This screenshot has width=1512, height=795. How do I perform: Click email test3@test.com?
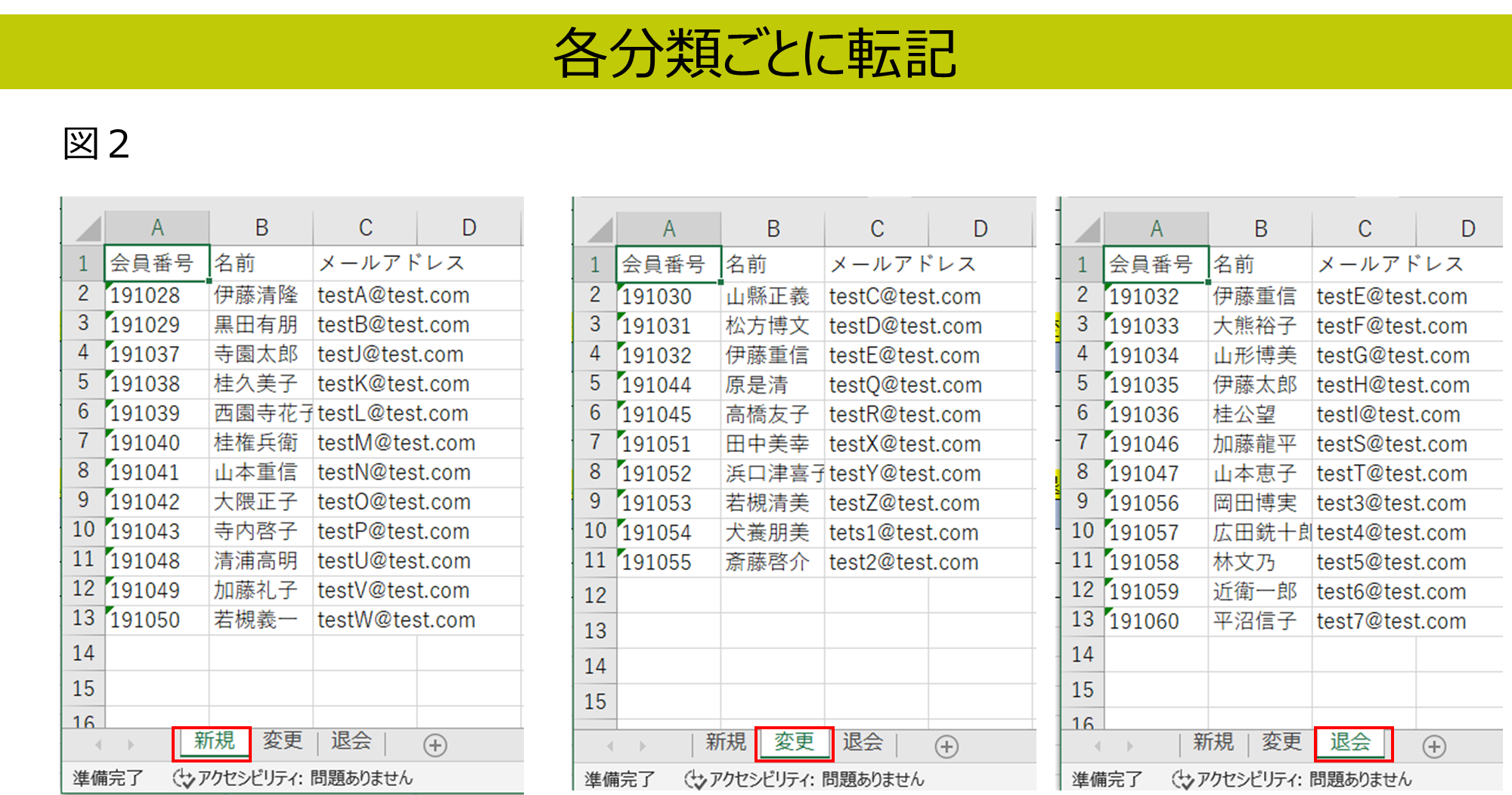[1393, 503]
